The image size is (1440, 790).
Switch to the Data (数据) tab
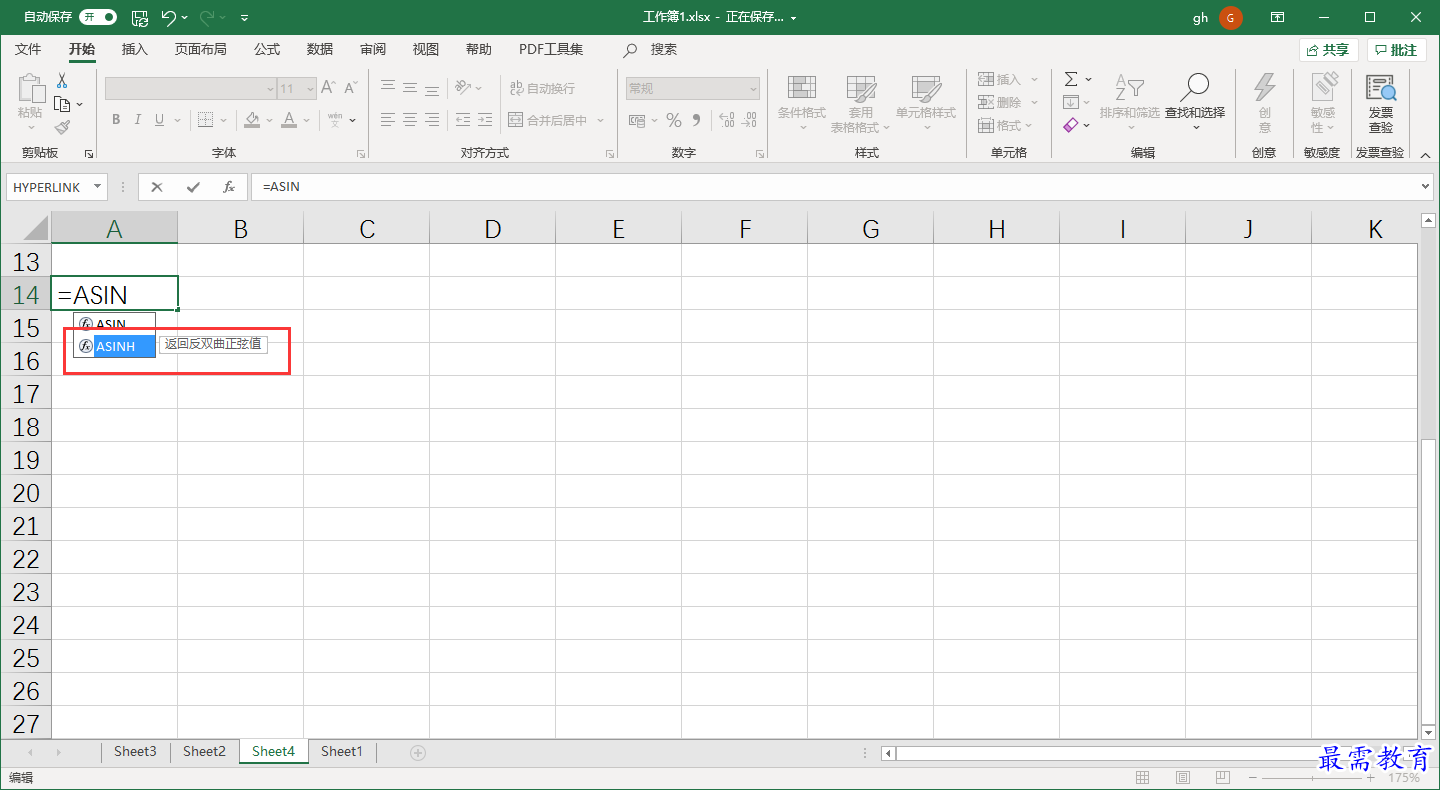tap(320, 49)
